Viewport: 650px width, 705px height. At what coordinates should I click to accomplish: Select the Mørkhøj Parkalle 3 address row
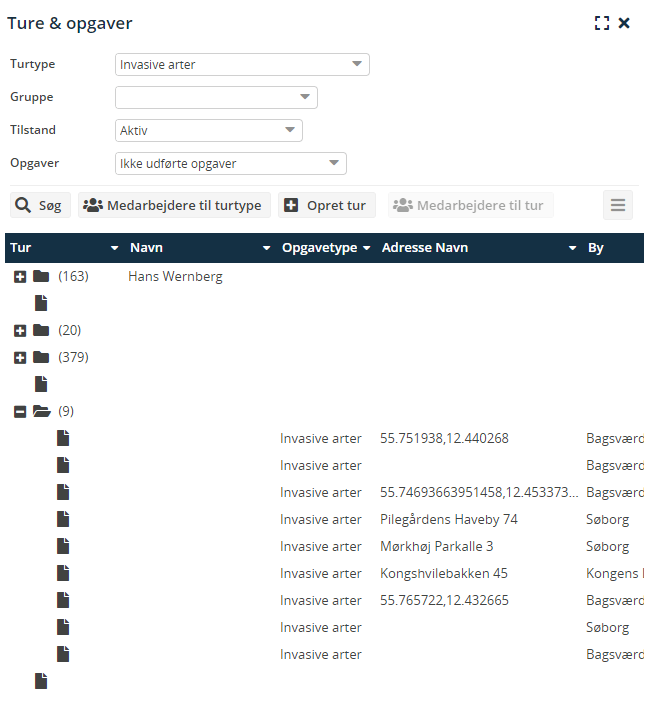tap(436, 546)
